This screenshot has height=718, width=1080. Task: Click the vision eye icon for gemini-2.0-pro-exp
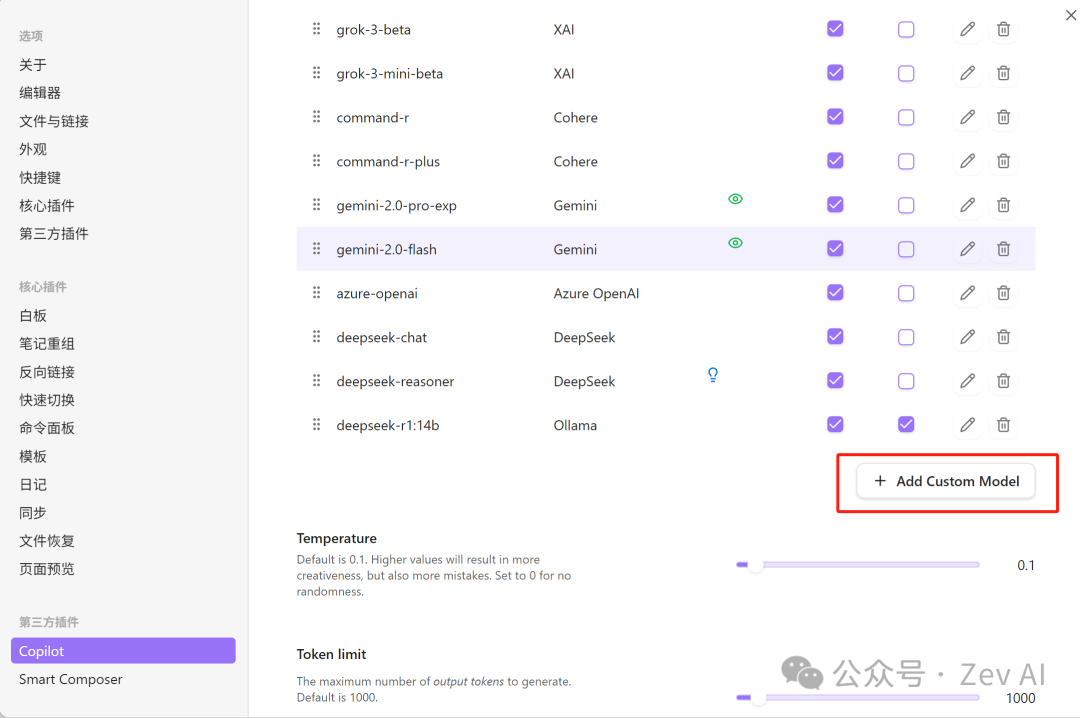(x=736, y=199)
